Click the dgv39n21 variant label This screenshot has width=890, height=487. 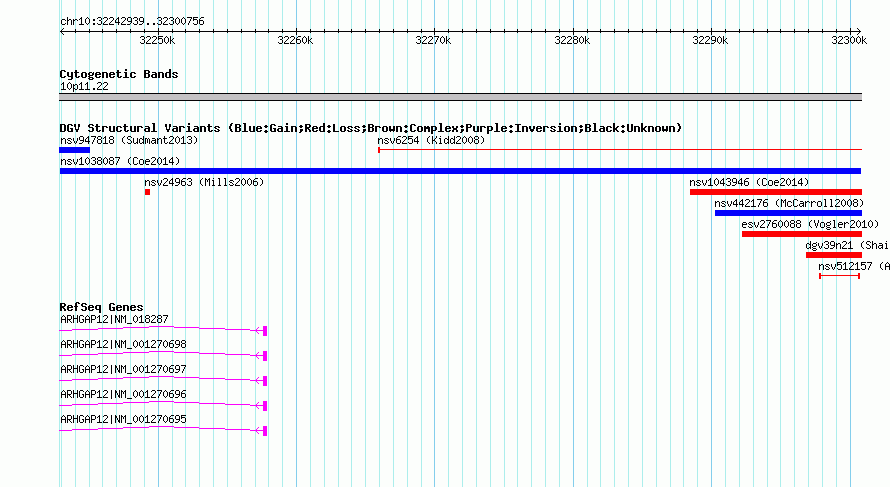click(x=847, y=245)
